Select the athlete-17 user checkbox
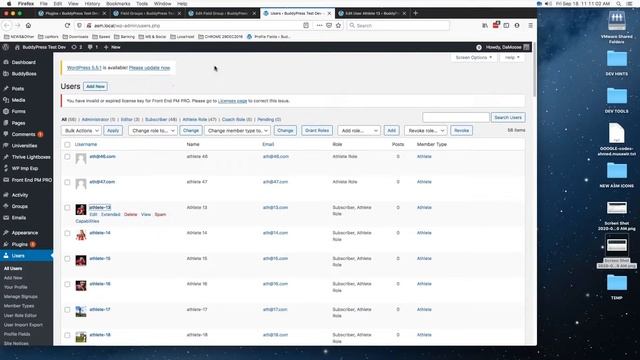Screen dimensions: 640x360 click(67, 310)
